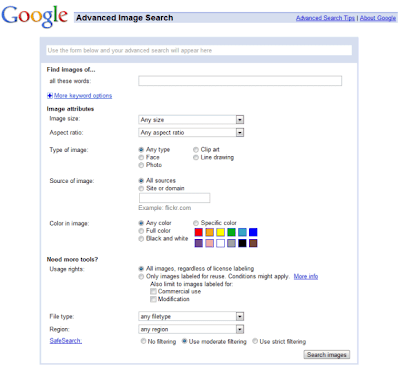
Task: Check the Modification checkbox
Action: 153,299
